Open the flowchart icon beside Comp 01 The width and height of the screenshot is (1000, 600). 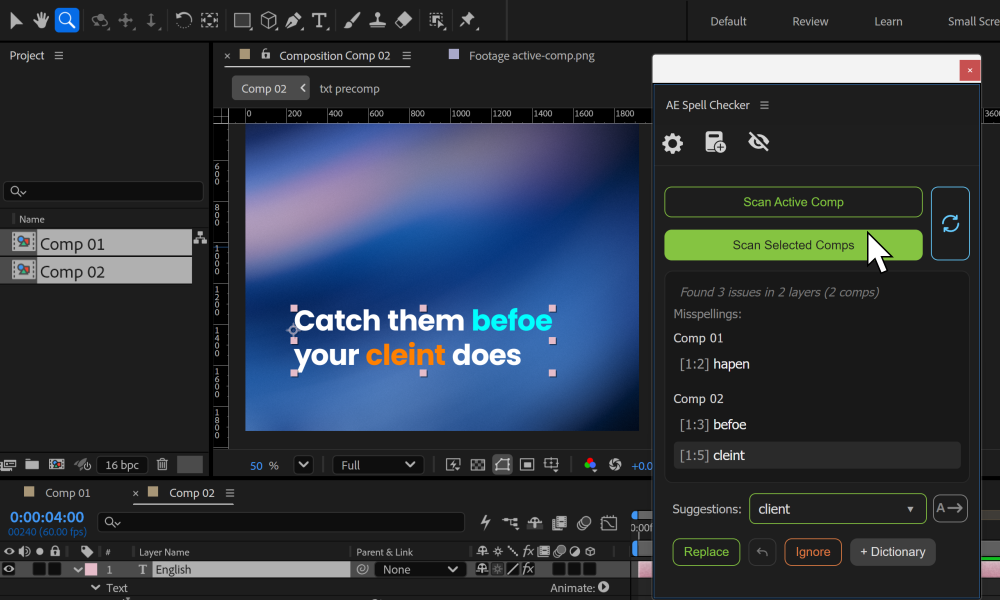pos(200,238)
